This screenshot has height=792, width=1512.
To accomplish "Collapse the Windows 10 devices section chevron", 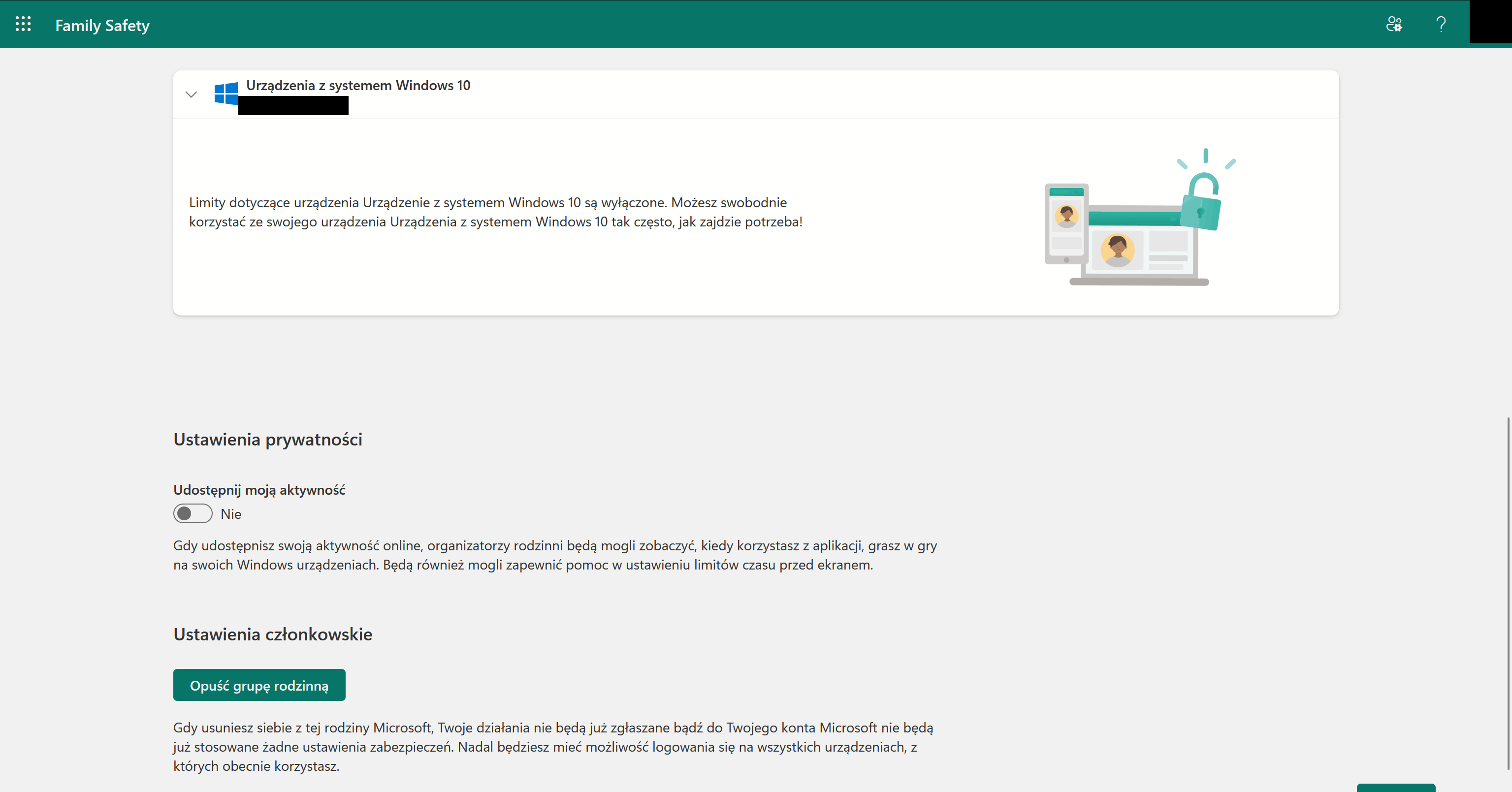I will coord(192,95).
